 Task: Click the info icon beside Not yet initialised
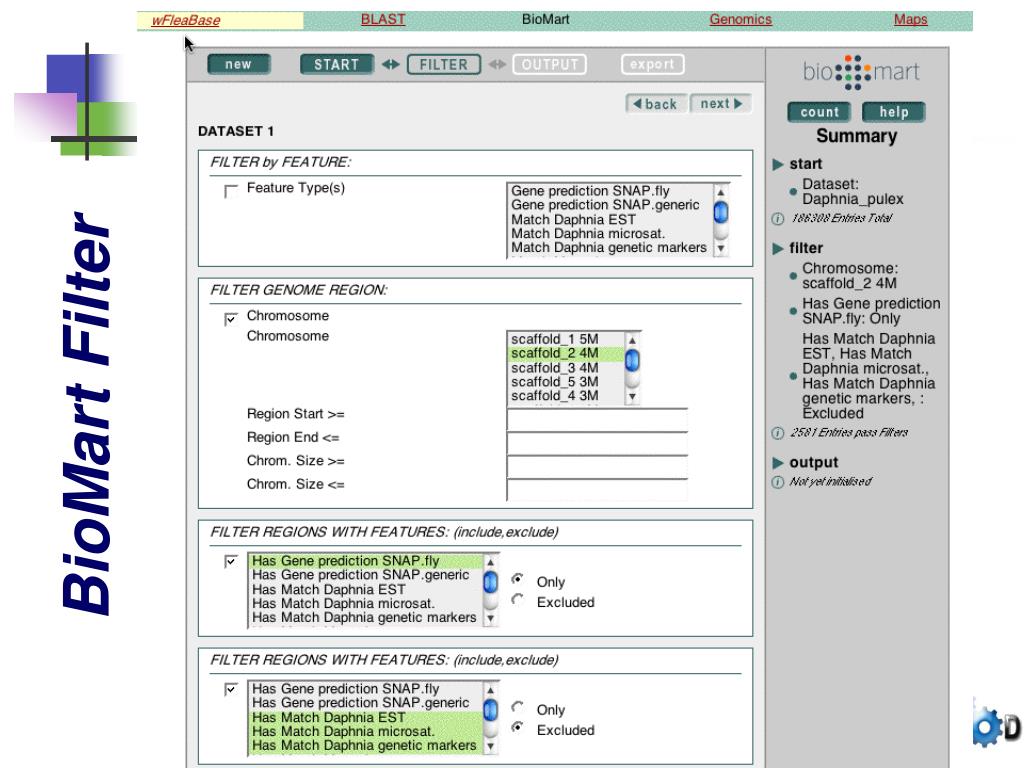click(x=777, y=482)
